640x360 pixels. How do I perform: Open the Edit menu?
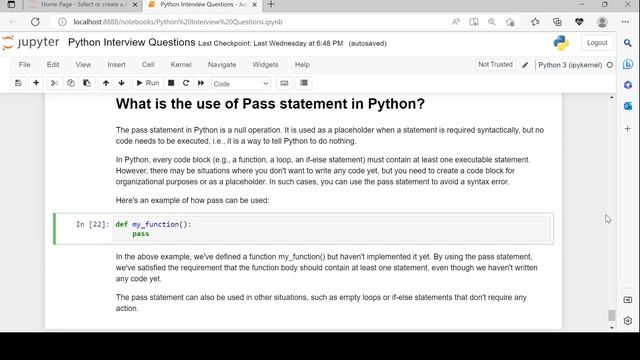pyautogui.click(x=53, y=64)
